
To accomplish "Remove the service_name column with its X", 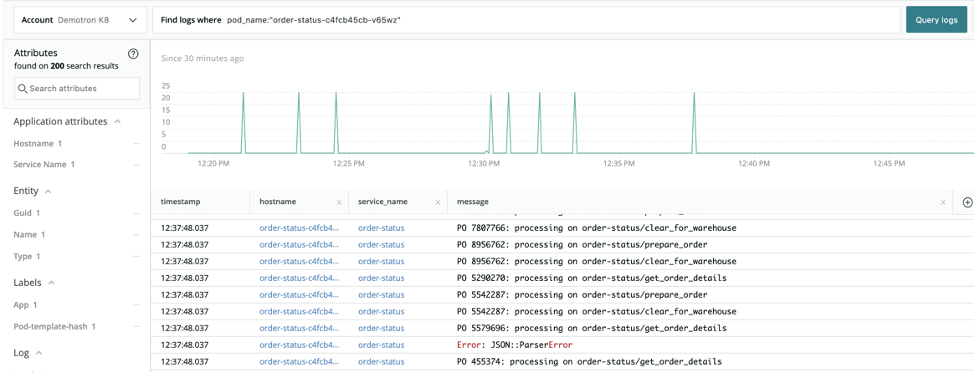I will pos(438,202).
